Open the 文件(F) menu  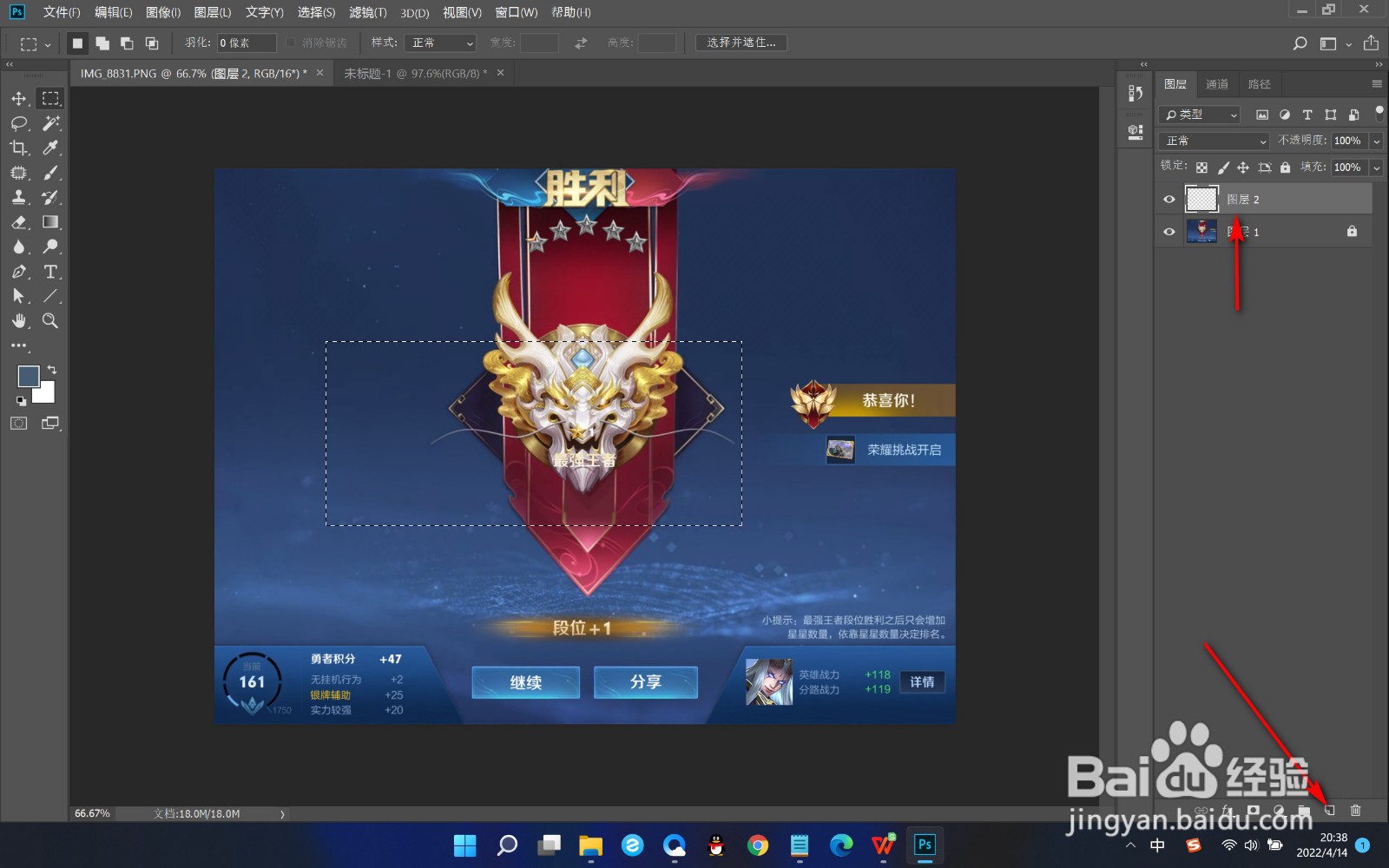pyautogui.click(x=62, y=12)
